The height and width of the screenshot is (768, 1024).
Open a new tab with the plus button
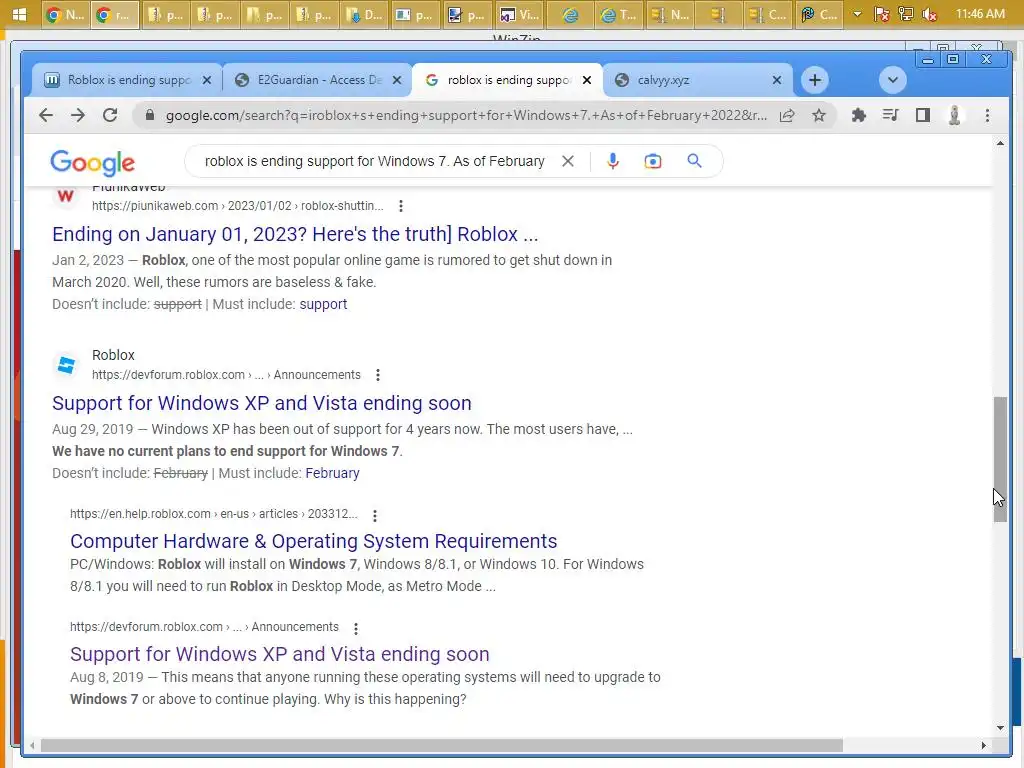(x=814, y=80)
